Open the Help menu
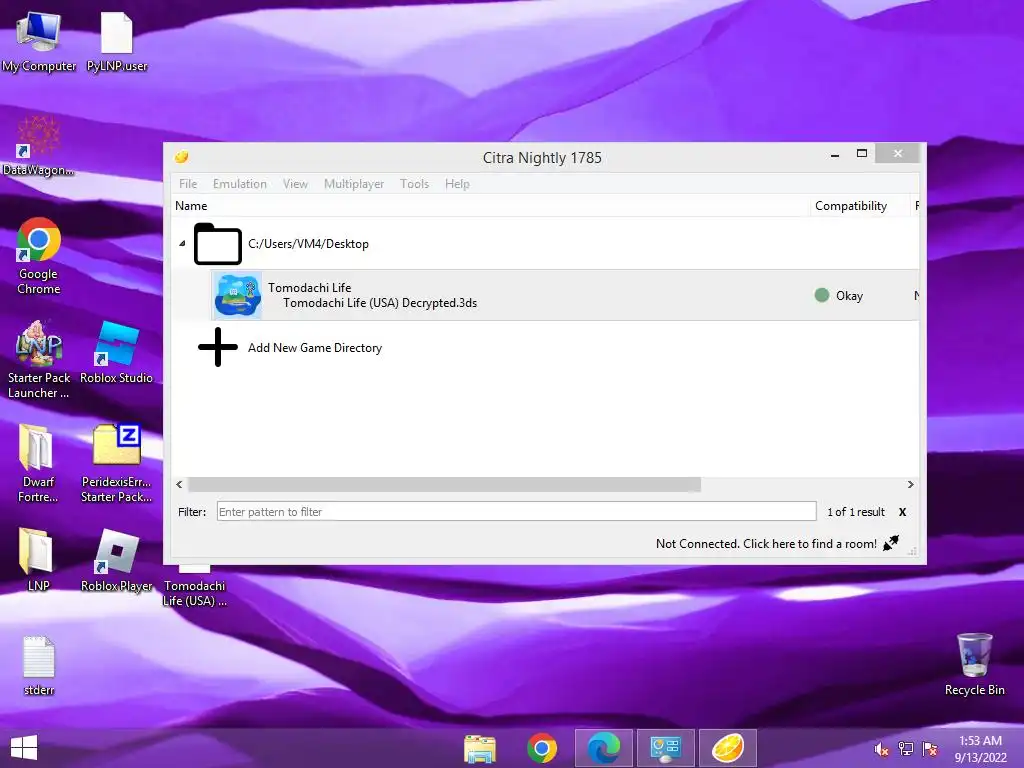The height and width of the screenshot is (768, 1024). pos(457,184)
